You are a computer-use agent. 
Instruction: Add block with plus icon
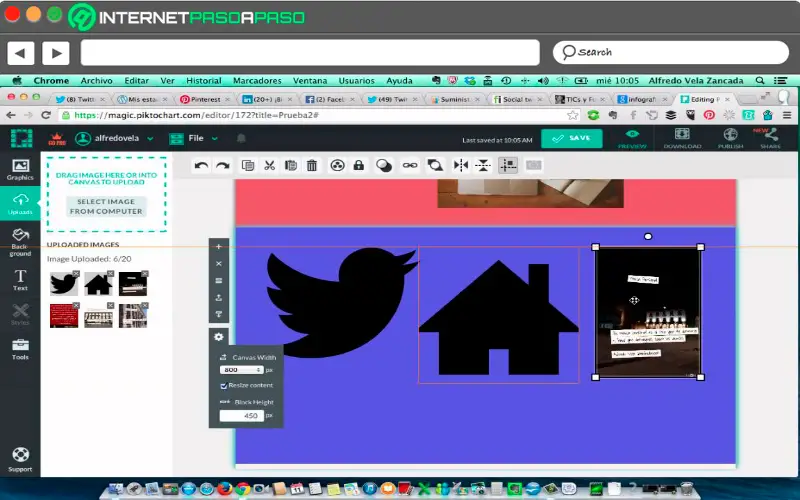click(x=218, y=246)
